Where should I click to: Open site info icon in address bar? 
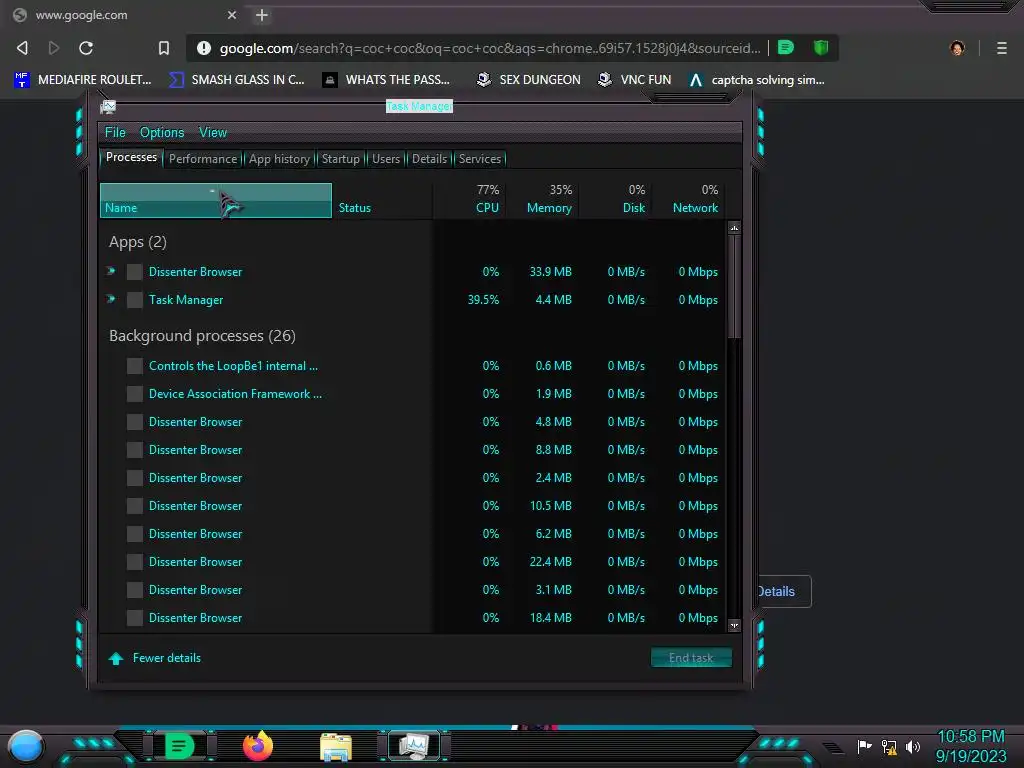[204, 48]
